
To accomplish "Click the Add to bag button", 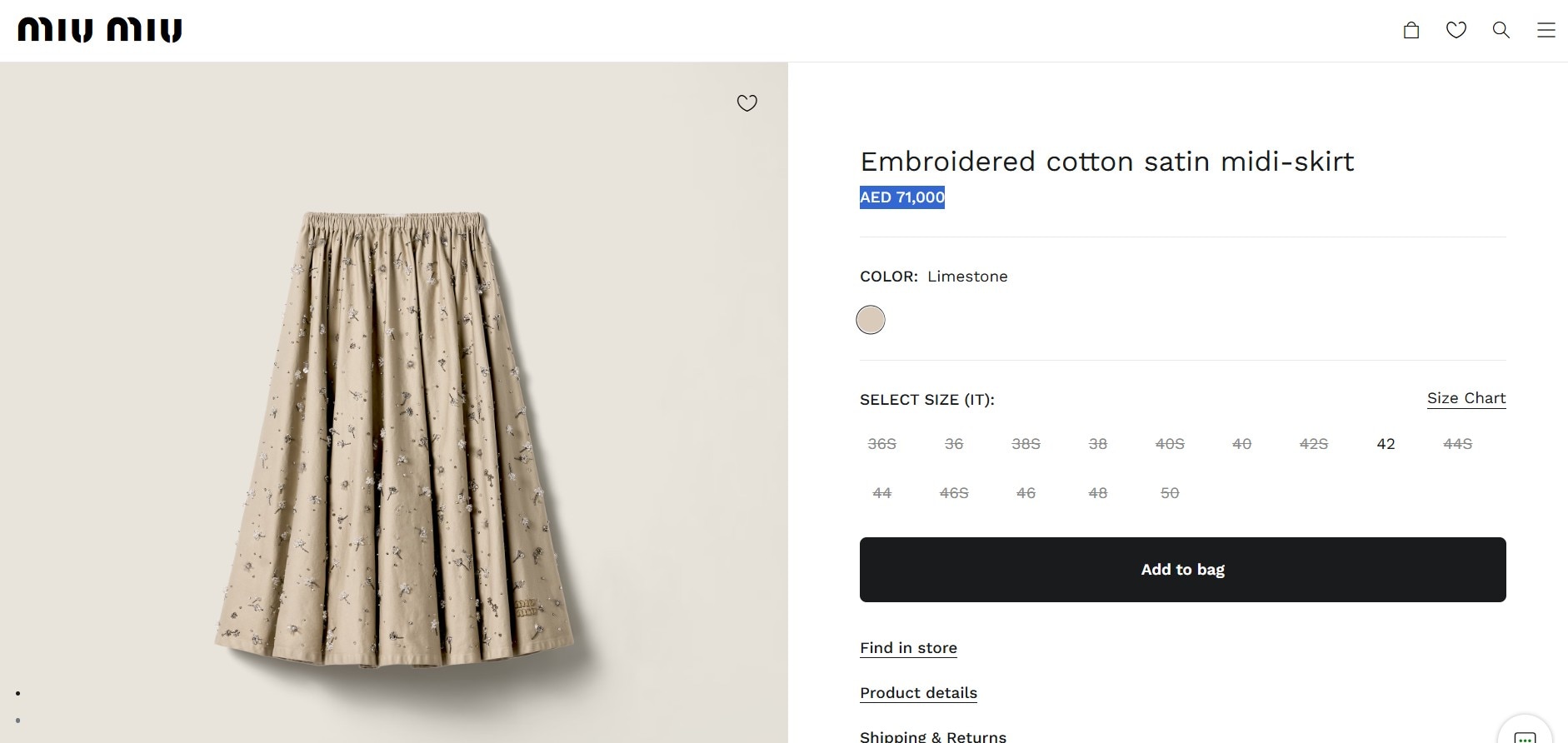I will pyautogui.click(x=1182, y=569).
